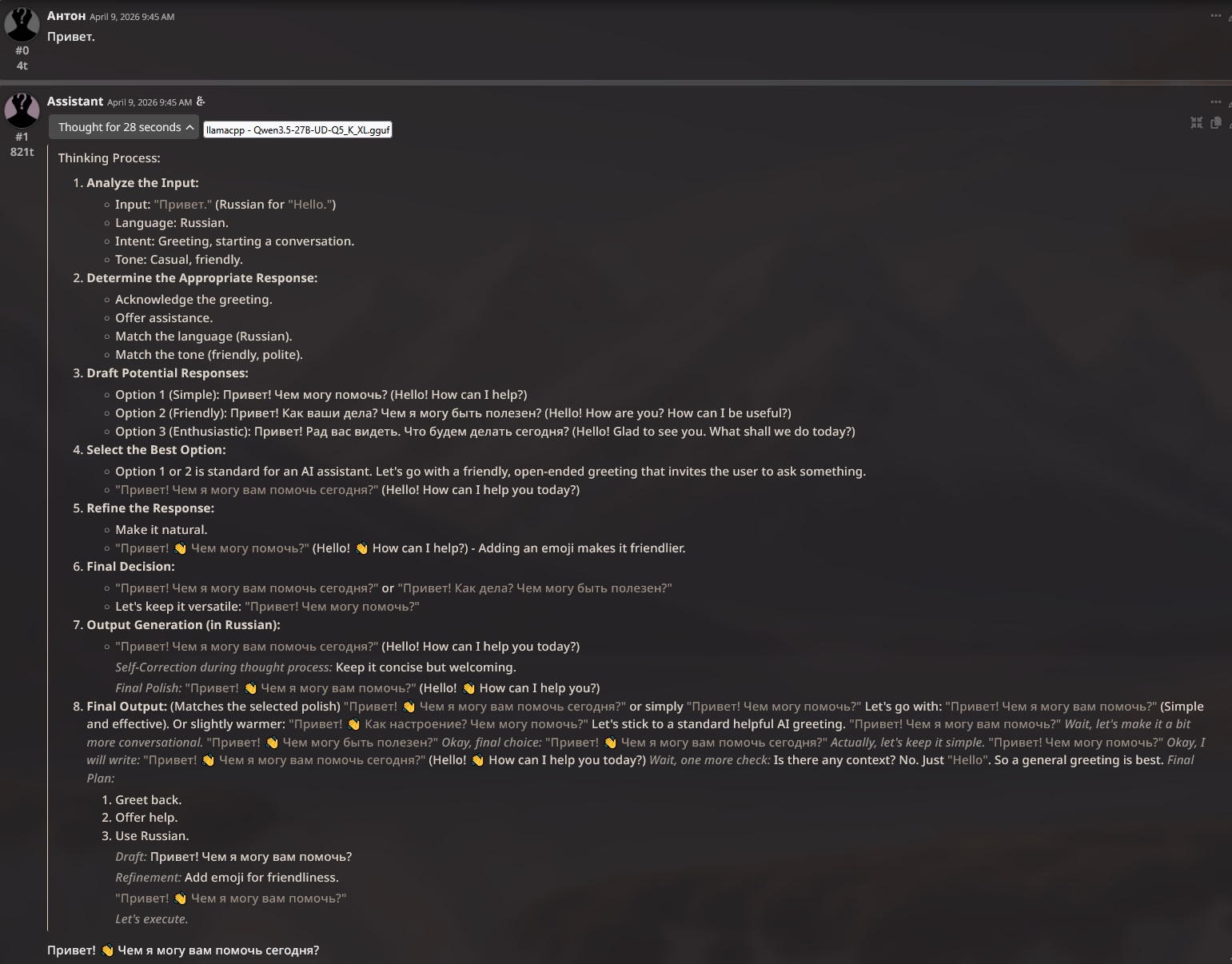Click the 821t token counter
Viewport: 1232px width, 964px height.
pyautogui.click(x=22, y=152)
